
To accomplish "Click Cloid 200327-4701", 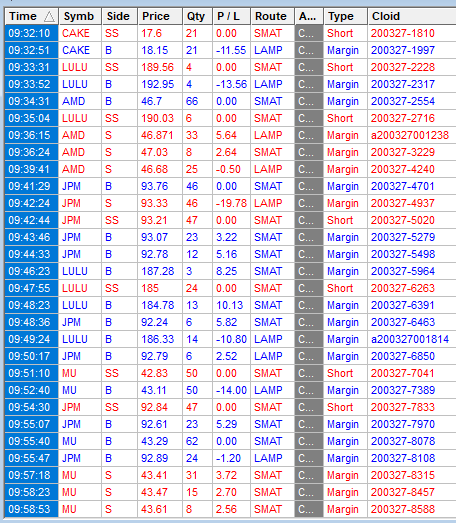I will pos(403,186).
